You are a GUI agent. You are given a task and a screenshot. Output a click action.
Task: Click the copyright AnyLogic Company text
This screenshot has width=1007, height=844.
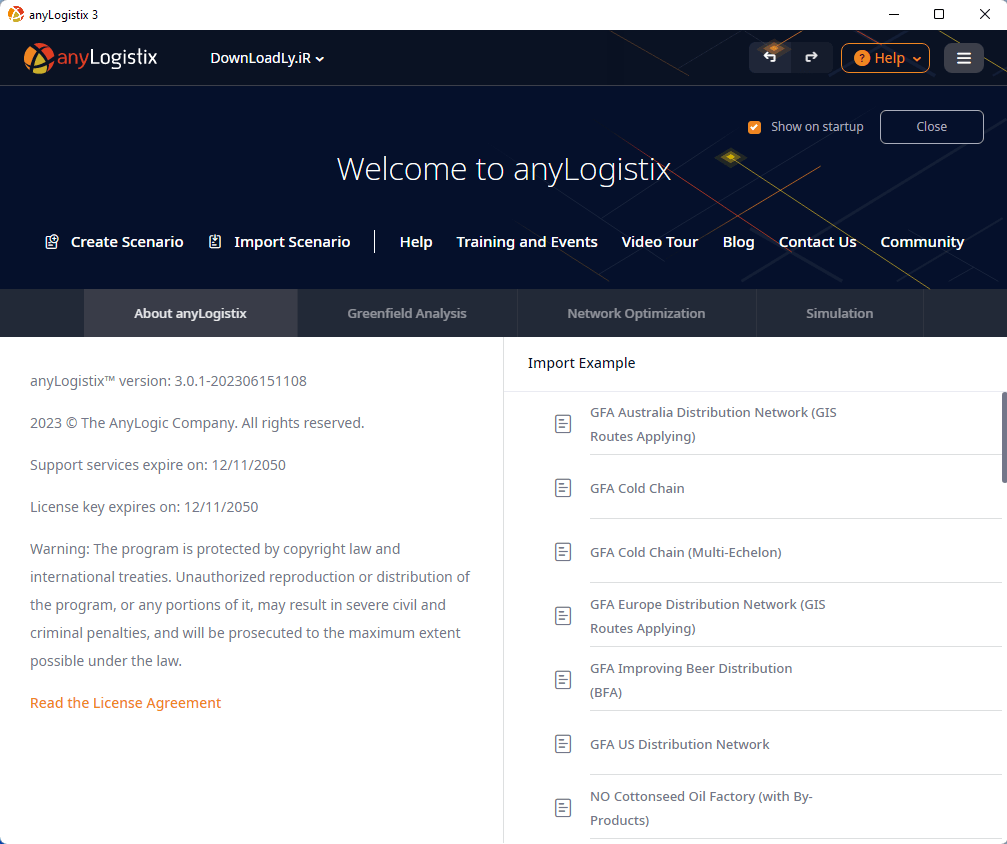point(197,423)
